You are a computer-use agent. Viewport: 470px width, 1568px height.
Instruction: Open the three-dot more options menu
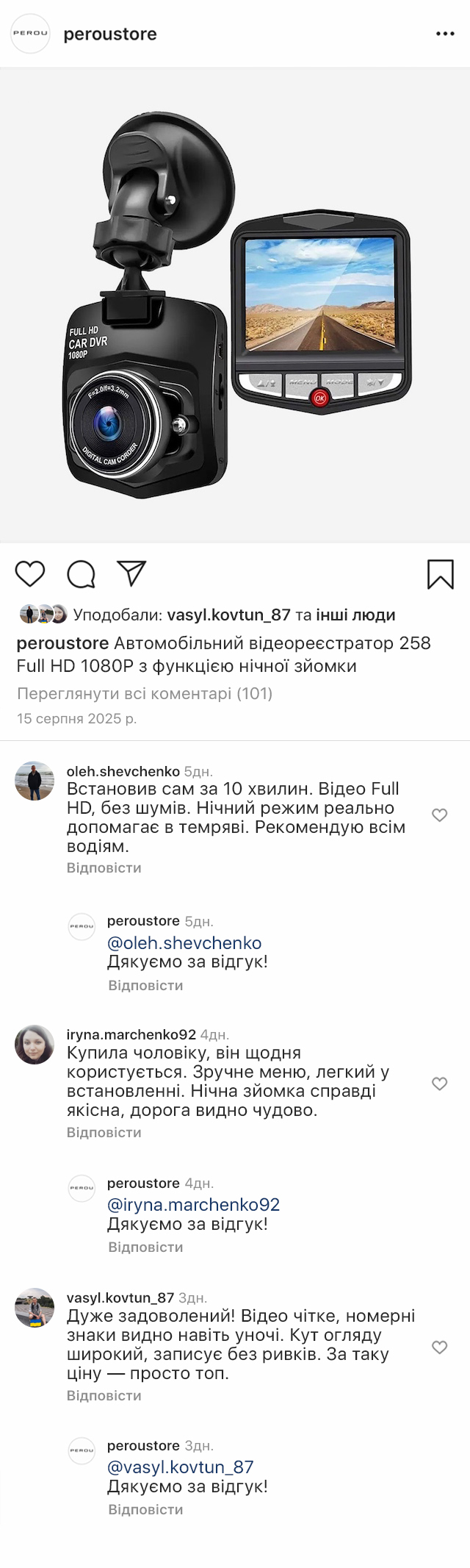click(445, 34)
